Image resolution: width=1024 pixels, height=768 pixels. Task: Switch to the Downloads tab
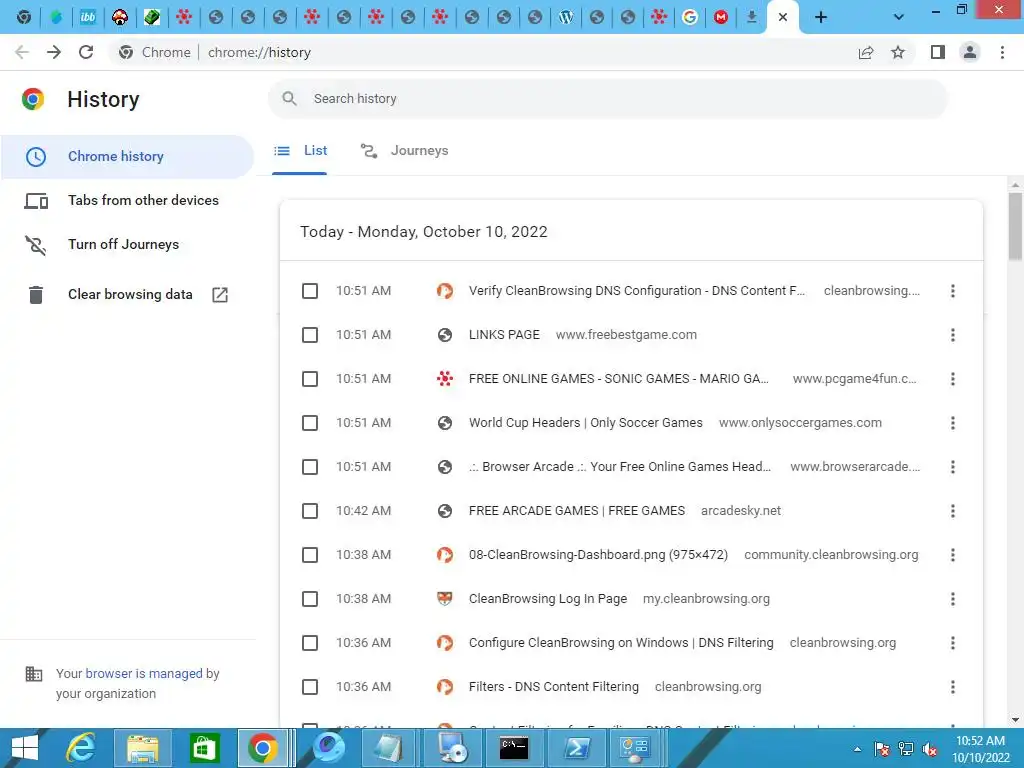[752, 18]
